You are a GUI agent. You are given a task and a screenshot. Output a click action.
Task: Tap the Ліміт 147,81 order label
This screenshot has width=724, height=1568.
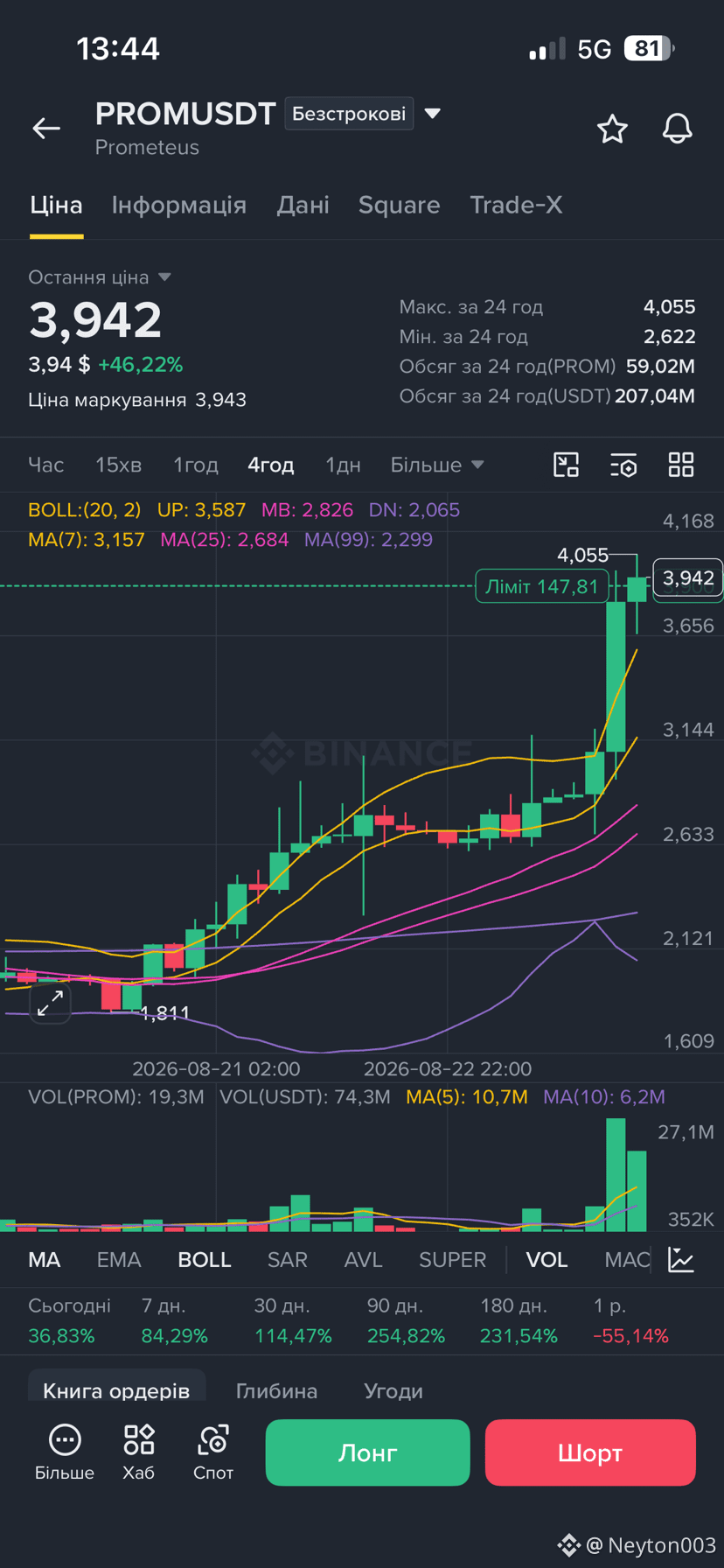point(542,586)
